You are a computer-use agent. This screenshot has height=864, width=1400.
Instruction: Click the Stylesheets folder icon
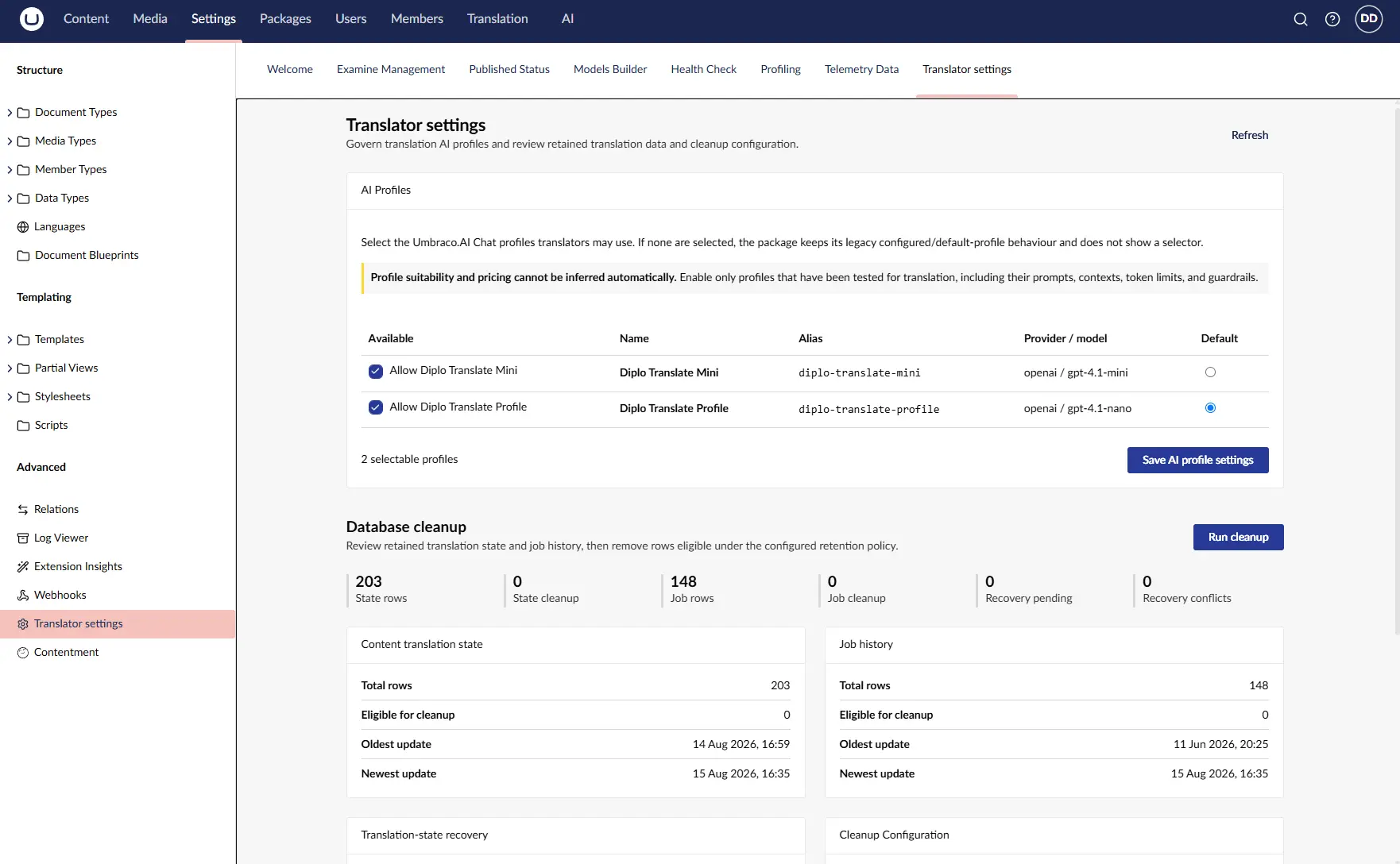[x=24, y=397]
